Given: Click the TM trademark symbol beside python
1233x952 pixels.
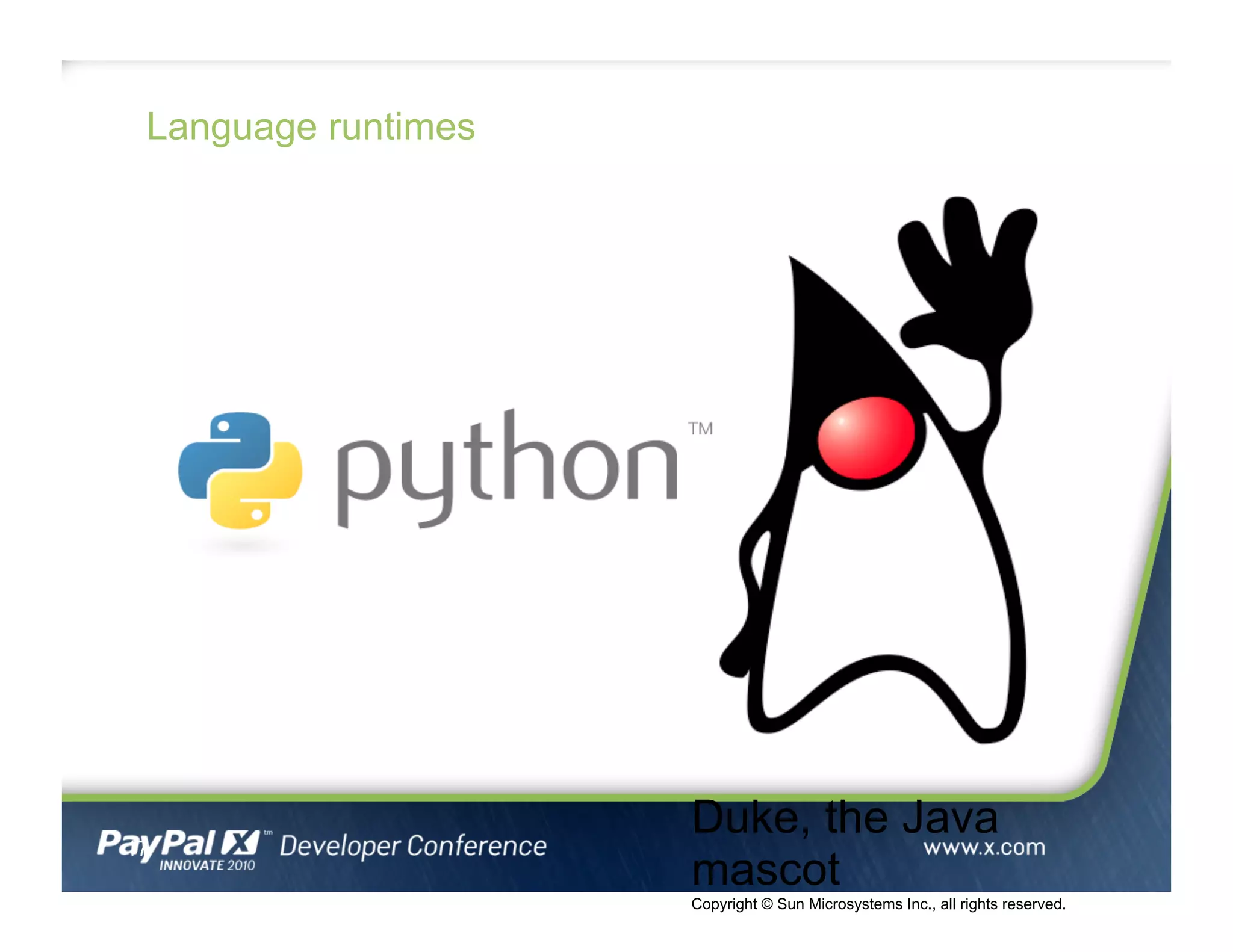Looking at the screenshot, I should pos(700,428).
